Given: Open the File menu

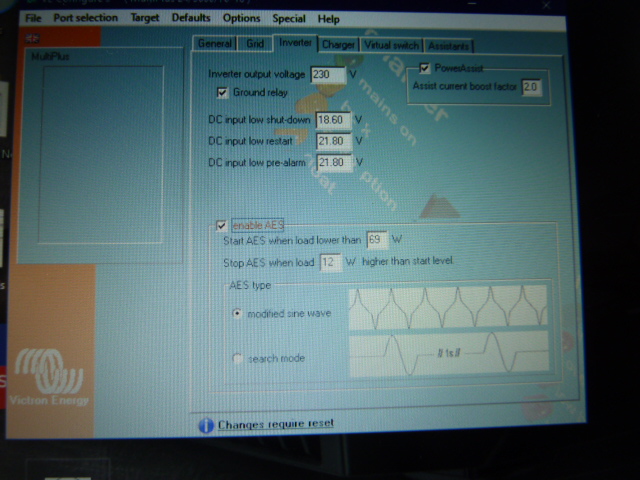Looking at the screenshot, I should click(33, 18).
